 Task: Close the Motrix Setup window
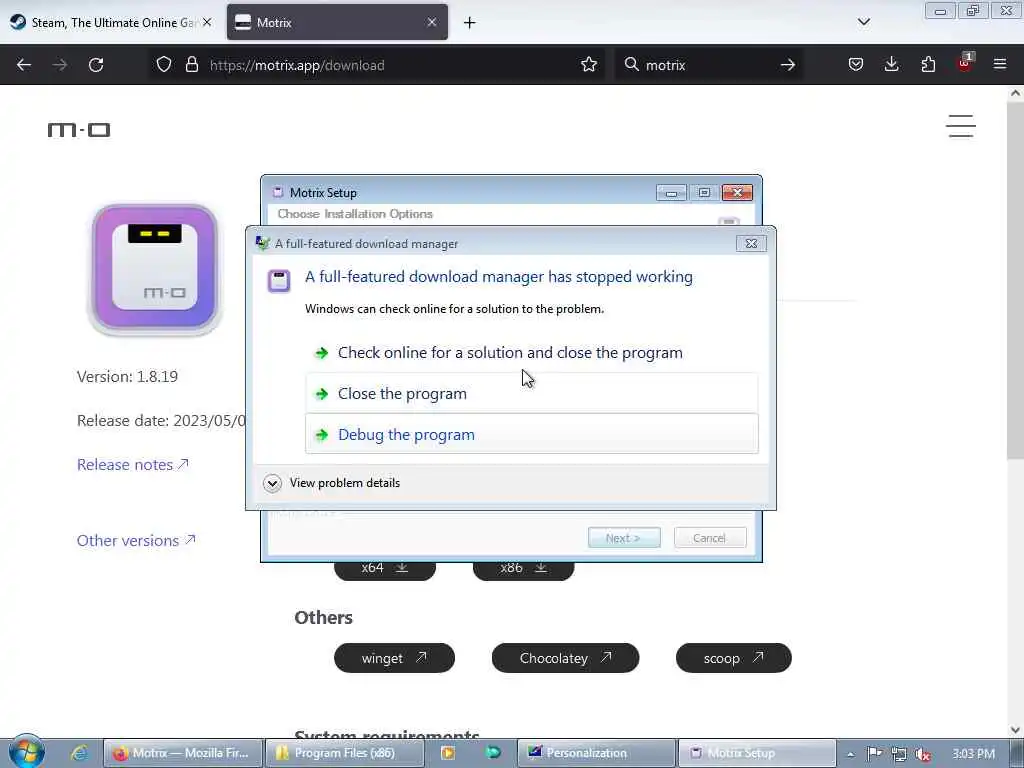point(737,193)
